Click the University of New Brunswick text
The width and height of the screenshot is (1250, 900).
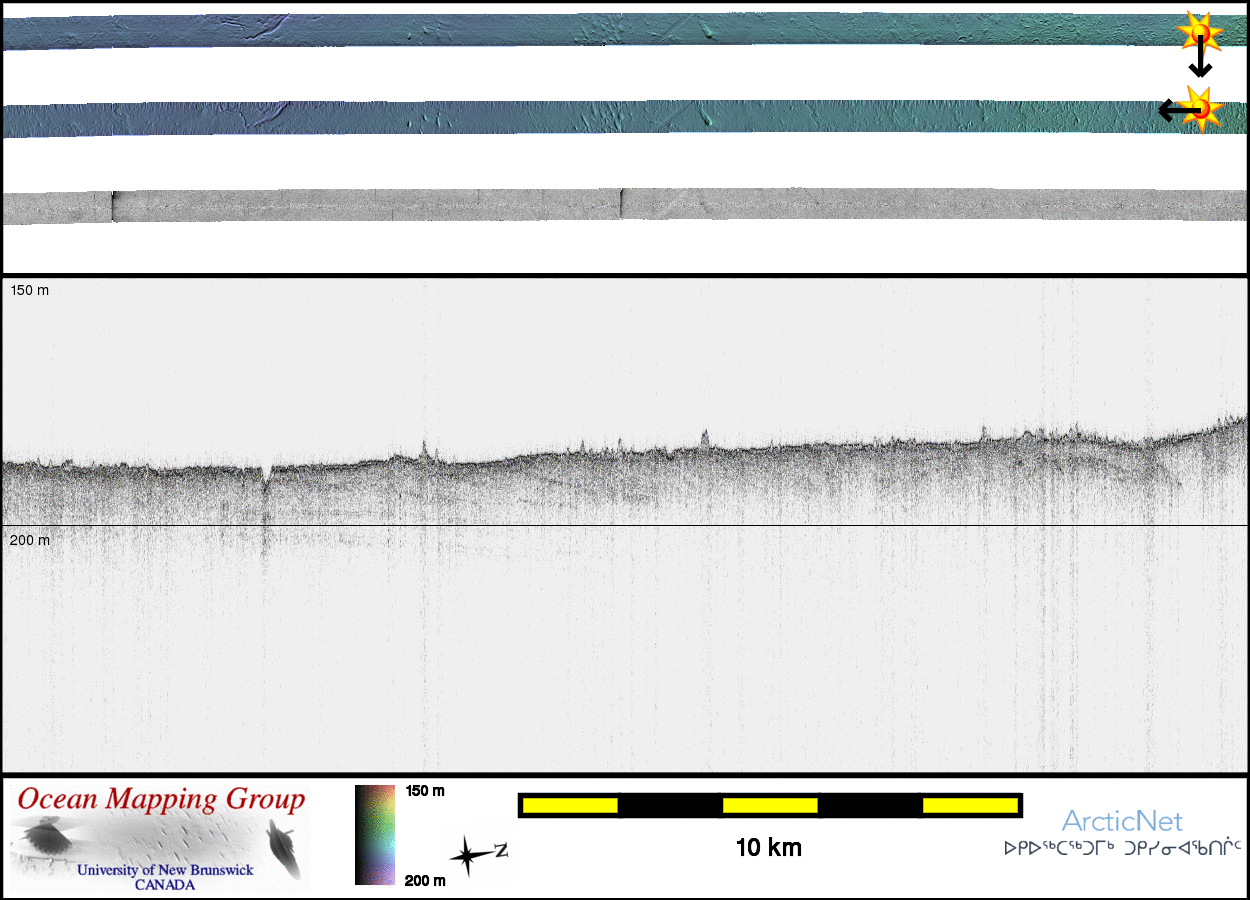coord(165,870)
